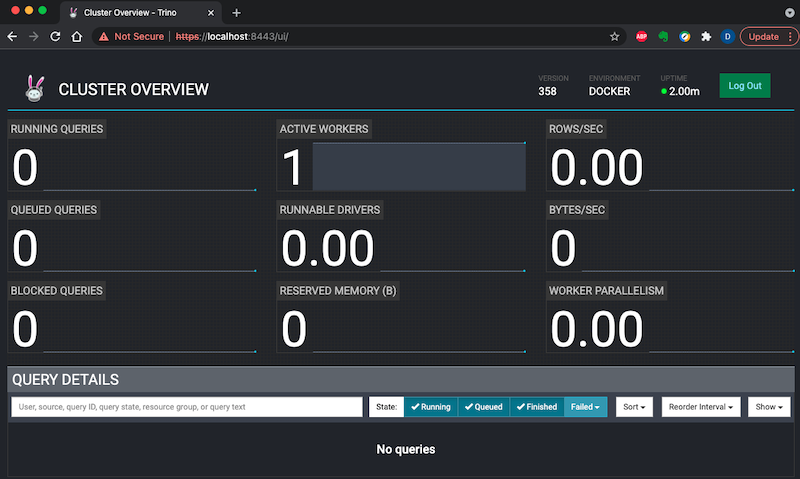Open the AdBlock Plus extension
Viewport: 800px width, 479px height.
(x=641, y=37)
